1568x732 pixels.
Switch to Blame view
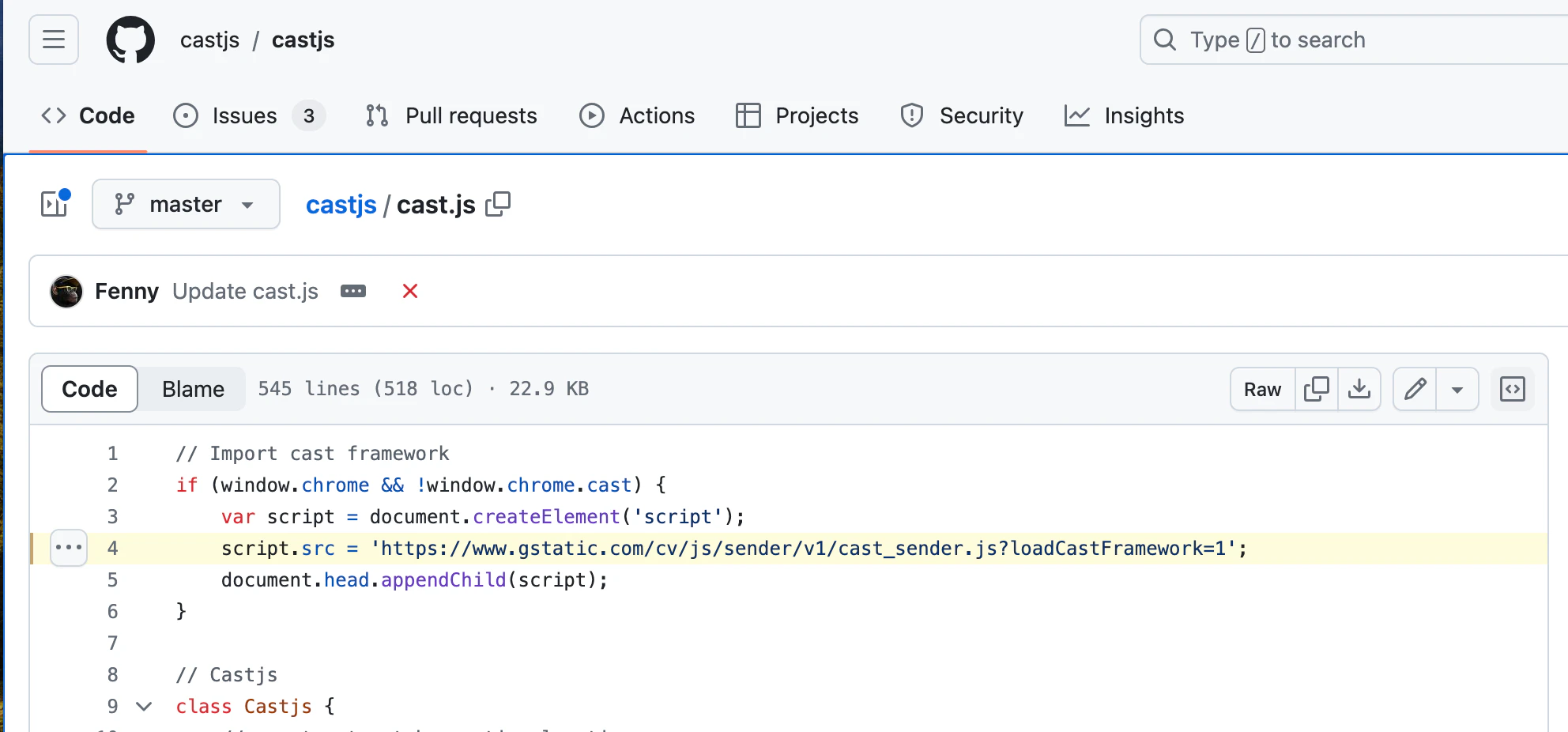(x=193, y=389)
